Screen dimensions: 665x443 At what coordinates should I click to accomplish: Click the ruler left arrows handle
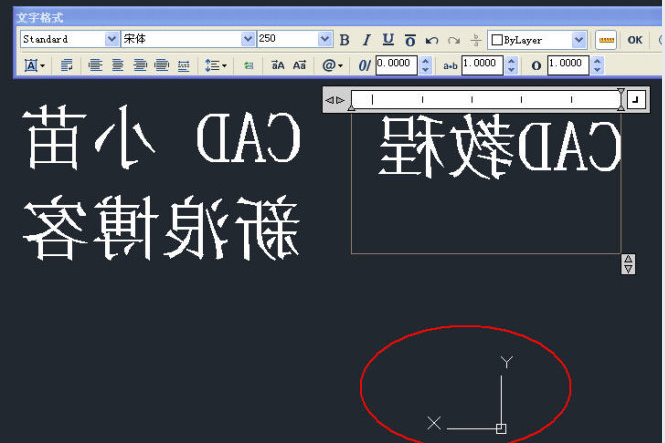(335, 100)
